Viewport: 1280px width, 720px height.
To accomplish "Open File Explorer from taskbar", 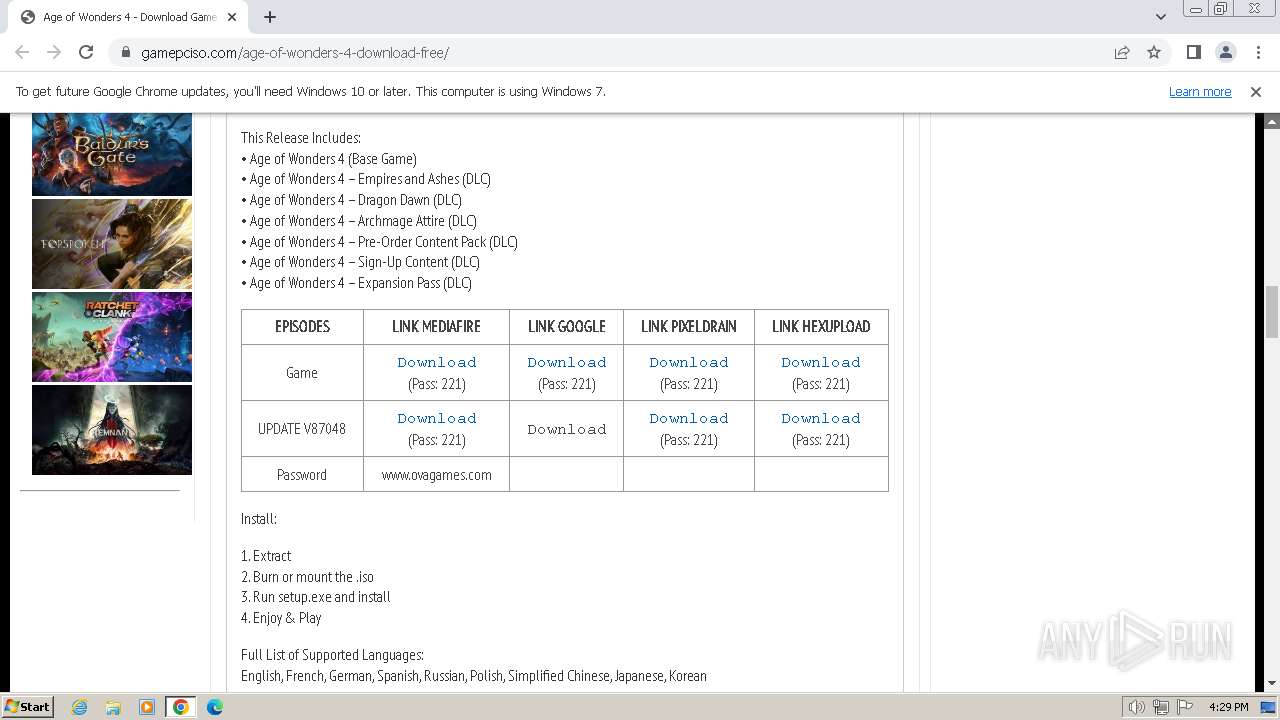I will click(x=113, y=707).
